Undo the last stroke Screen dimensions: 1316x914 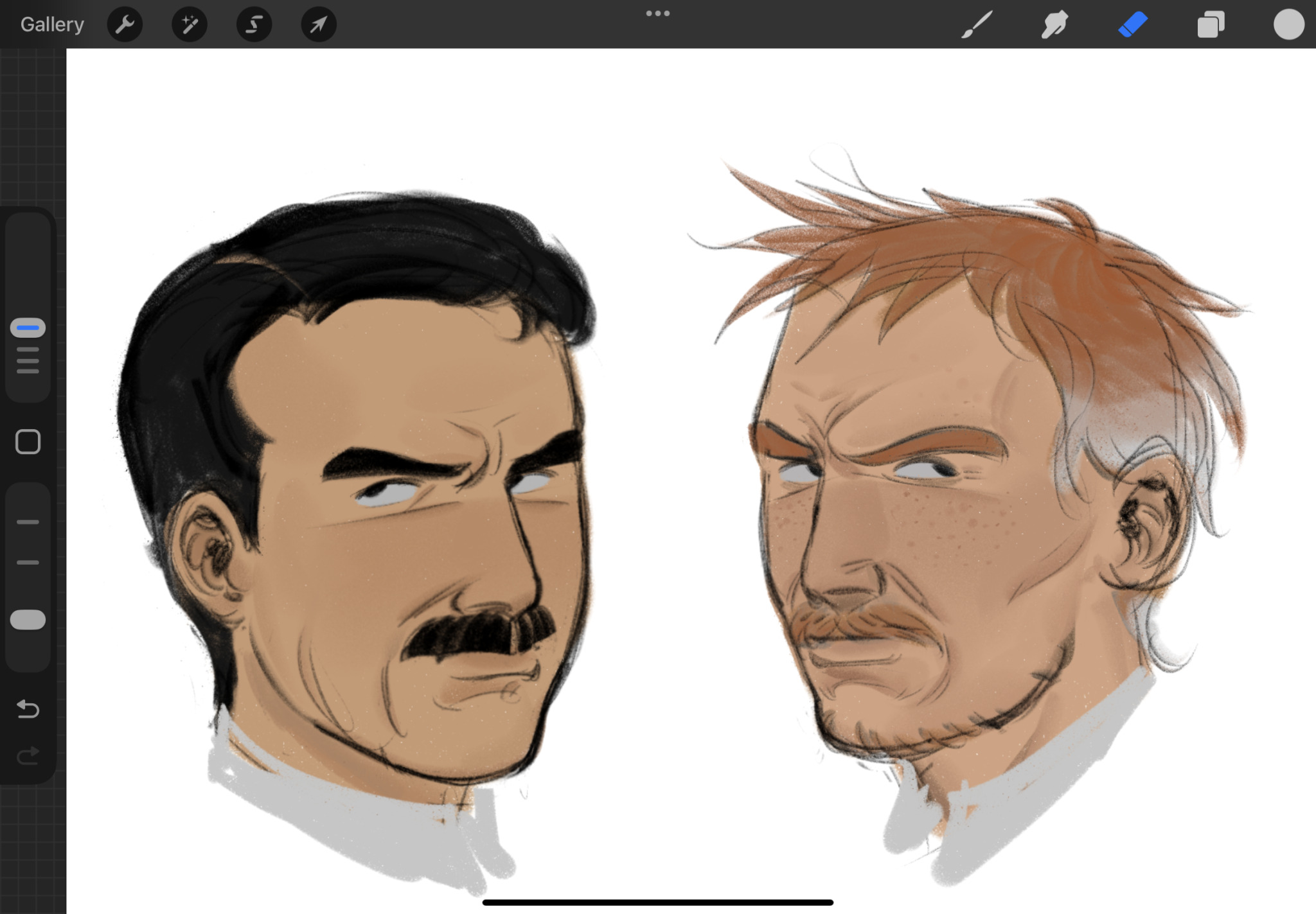click(28, 708)
